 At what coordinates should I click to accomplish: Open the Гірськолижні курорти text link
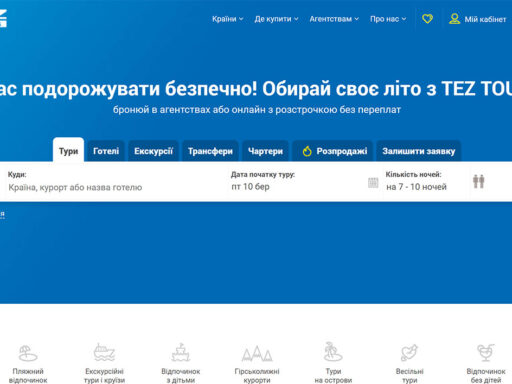click(257, 376)
